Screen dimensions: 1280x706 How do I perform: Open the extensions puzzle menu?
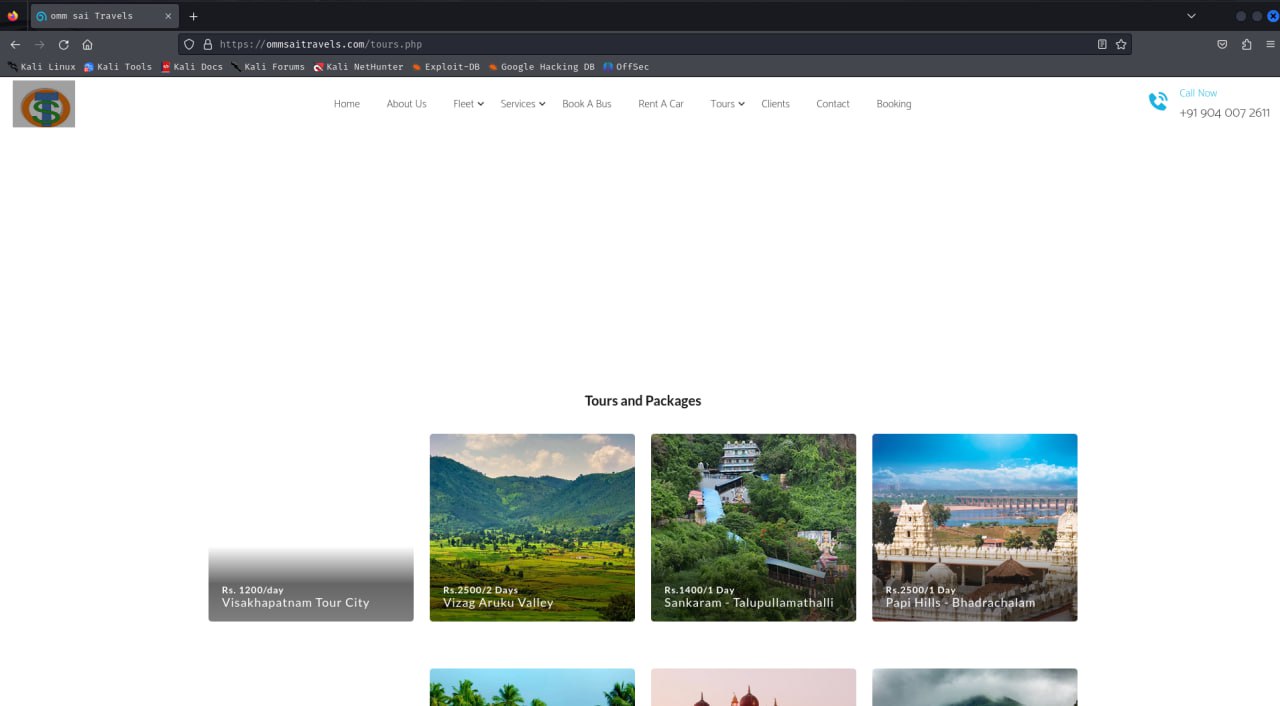[x=1246, y=44]
